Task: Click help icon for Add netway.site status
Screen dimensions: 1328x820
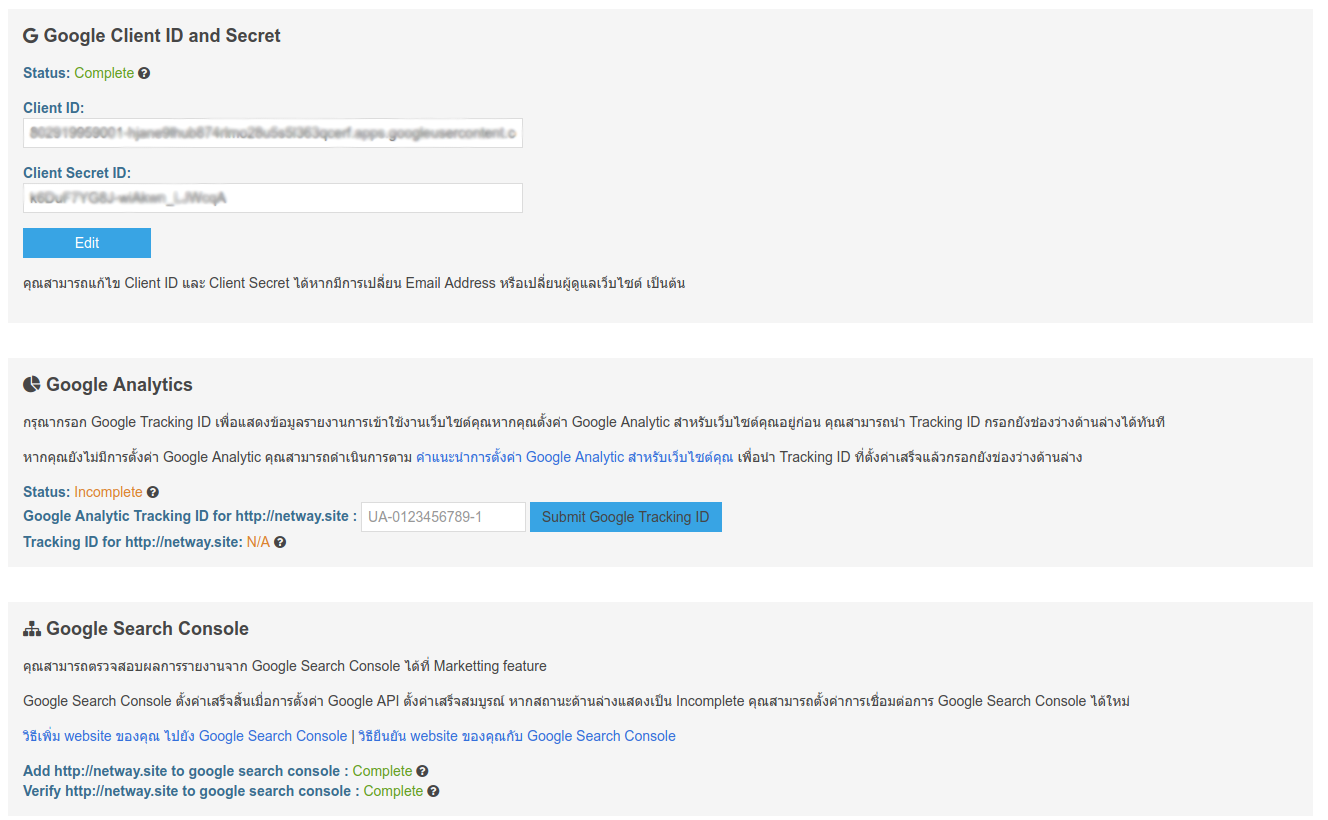Action: [x=423, y=771]
